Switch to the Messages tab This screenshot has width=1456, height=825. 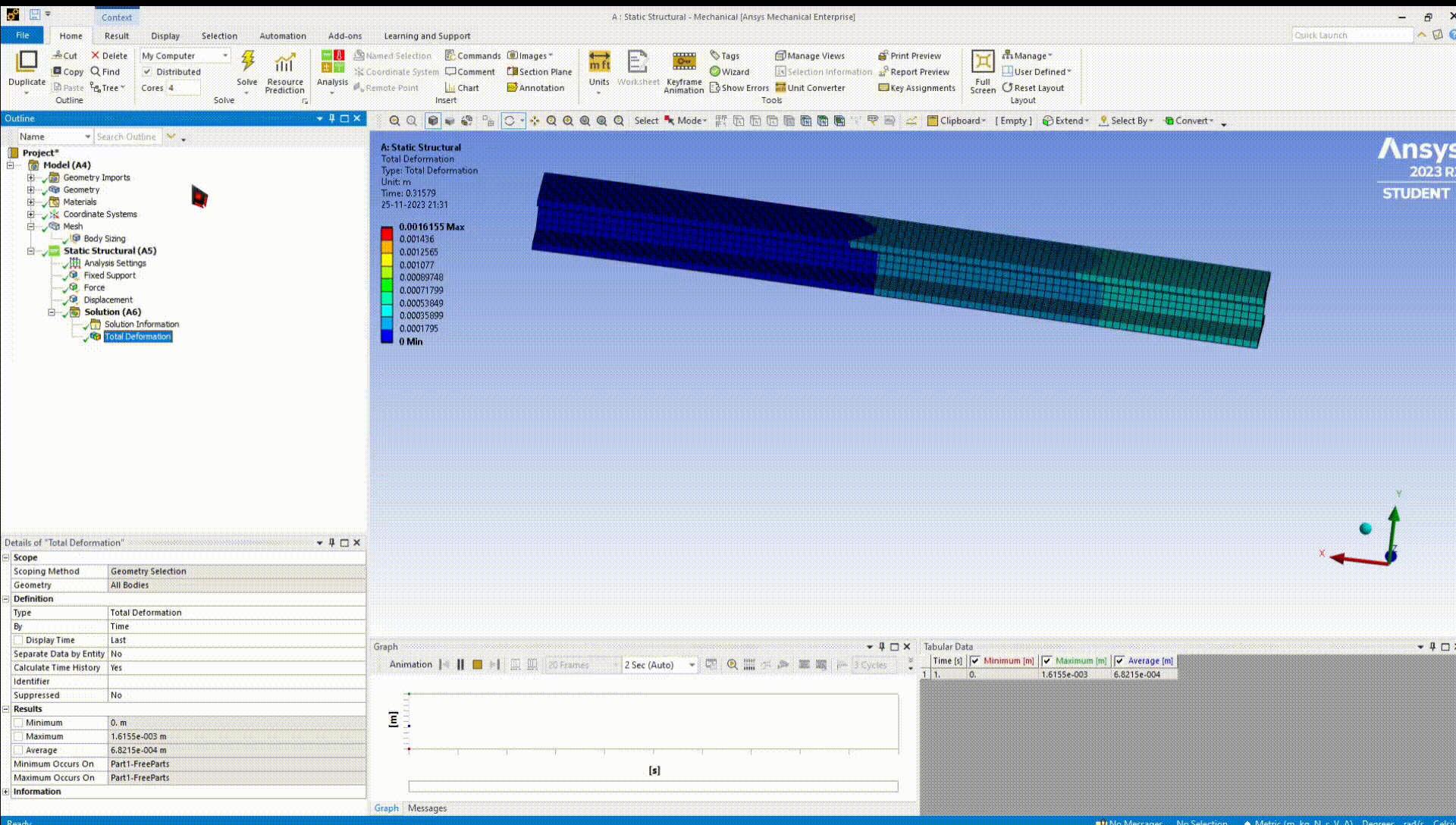click(x=427, y=808)
